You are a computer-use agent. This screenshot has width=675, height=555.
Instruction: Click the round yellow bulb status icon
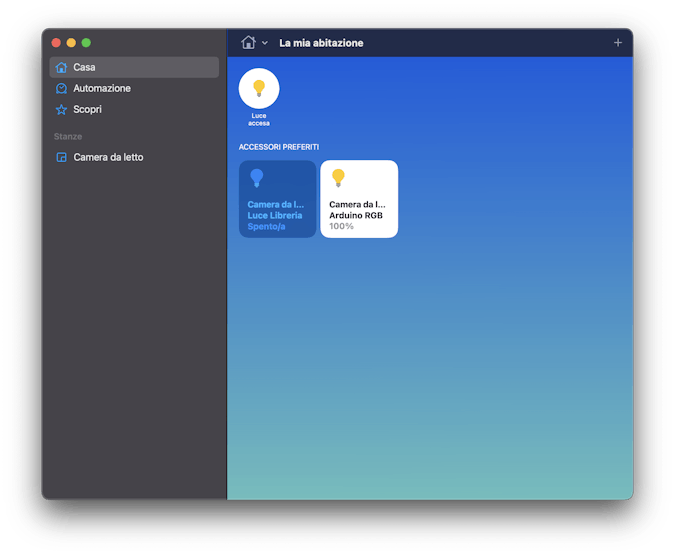point(259,88)
